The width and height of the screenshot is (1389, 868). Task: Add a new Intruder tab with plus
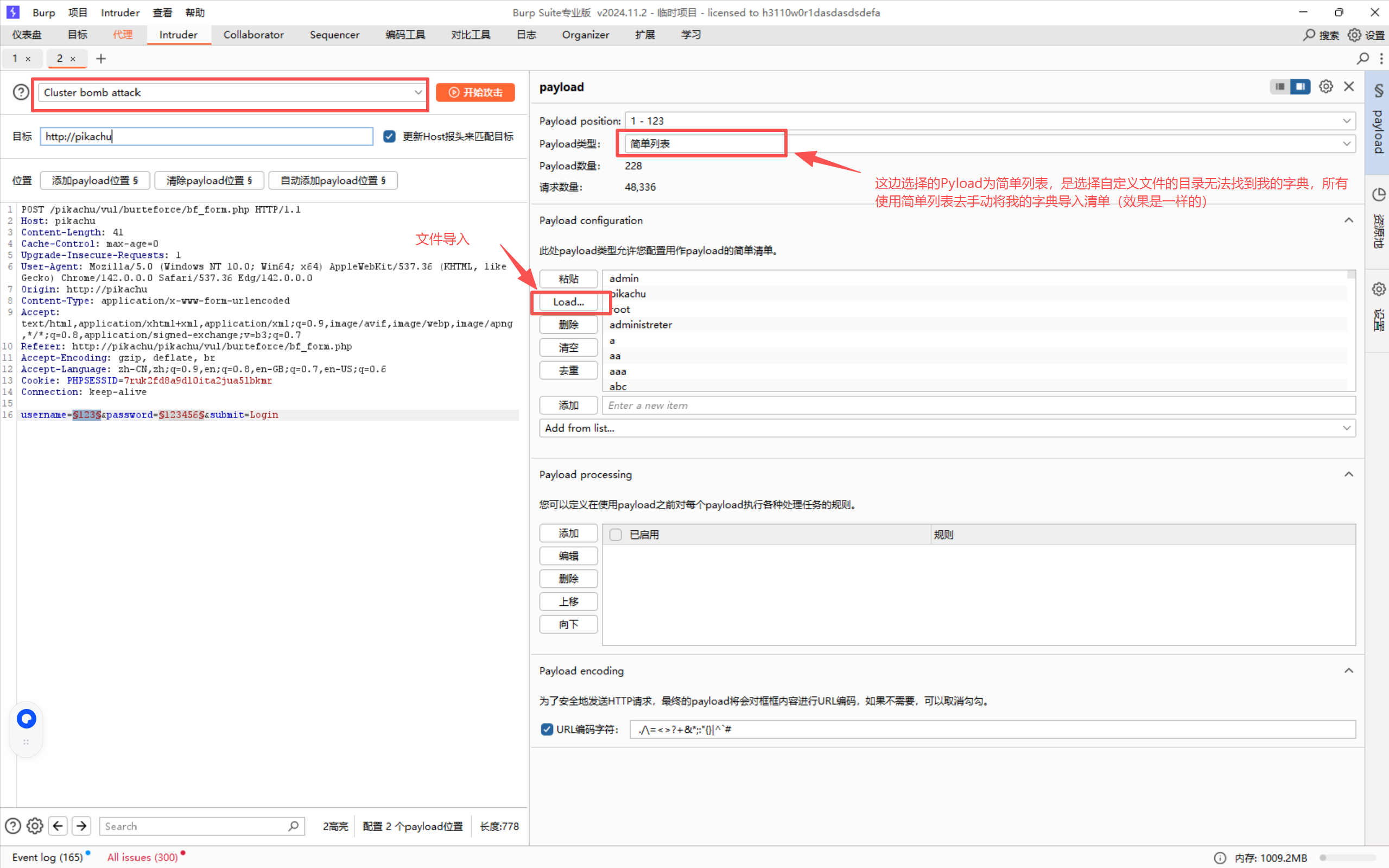101,59
